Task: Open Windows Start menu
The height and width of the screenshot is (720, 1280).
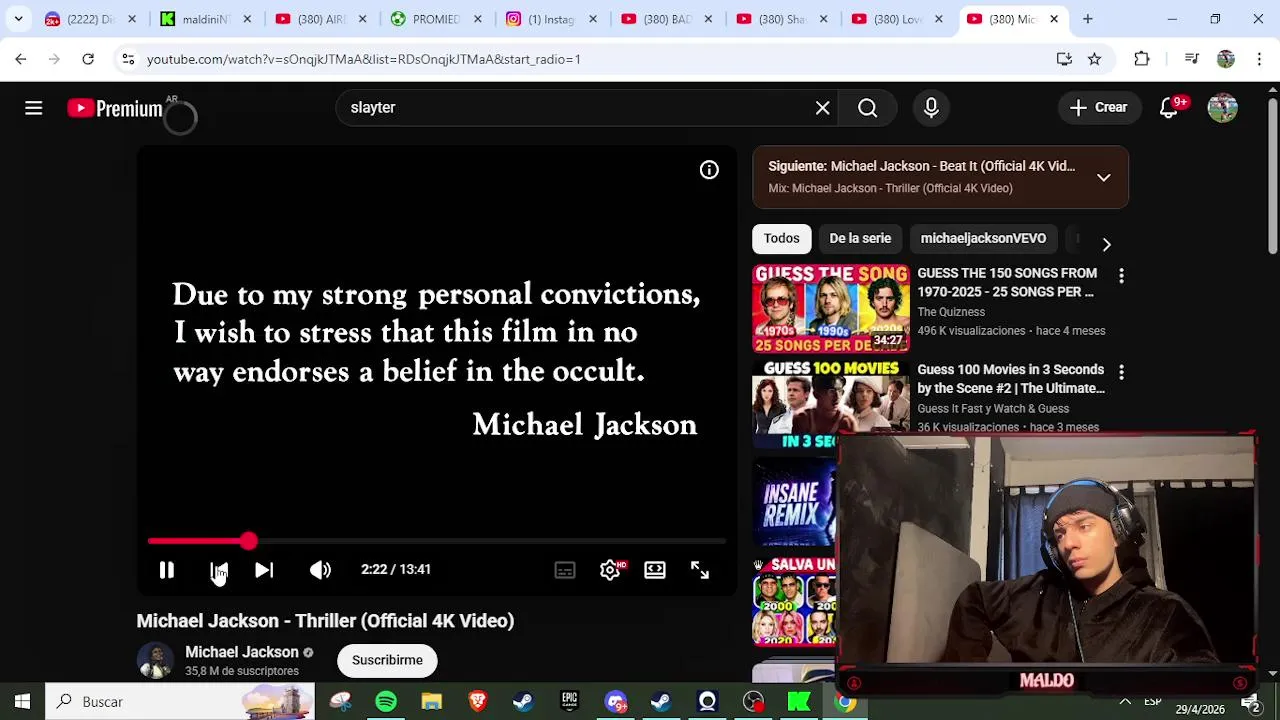Action: (x=22, y=702)
